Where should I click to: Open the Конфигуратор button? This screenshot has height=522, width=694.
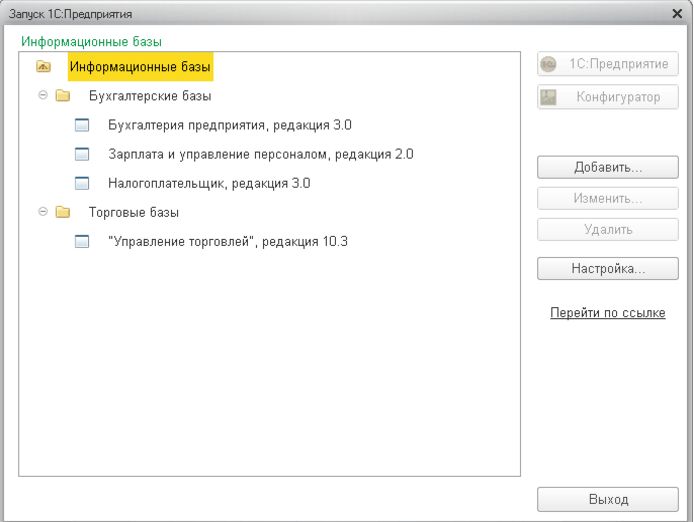click(x=608, y=97)
